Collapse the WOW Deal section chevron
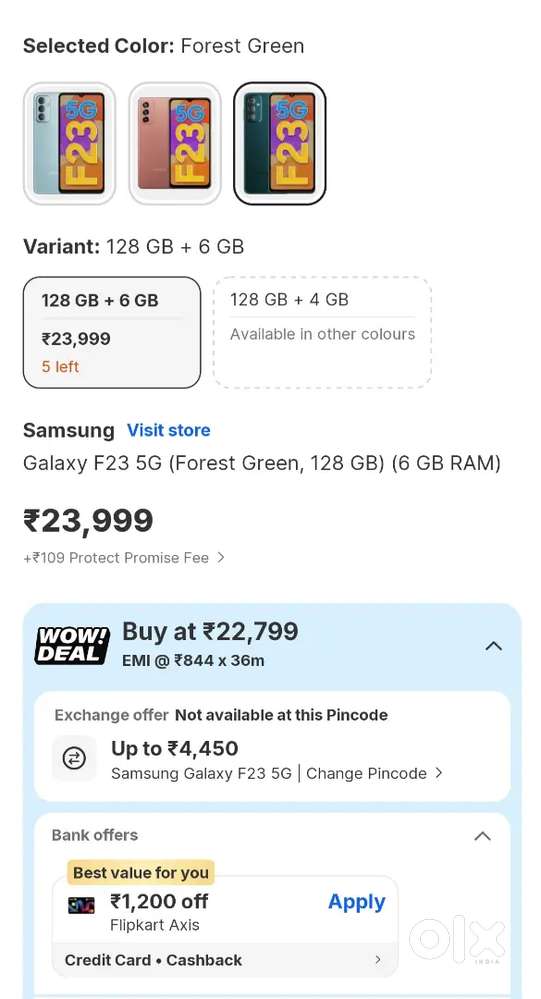The width and height of the screenshot is (541, 999). (493, 646)
